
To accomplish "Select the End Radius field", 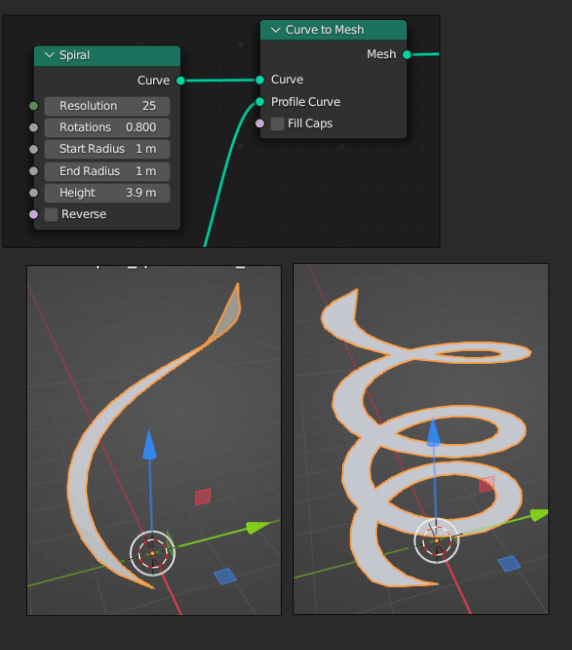I will coord(107,171).
